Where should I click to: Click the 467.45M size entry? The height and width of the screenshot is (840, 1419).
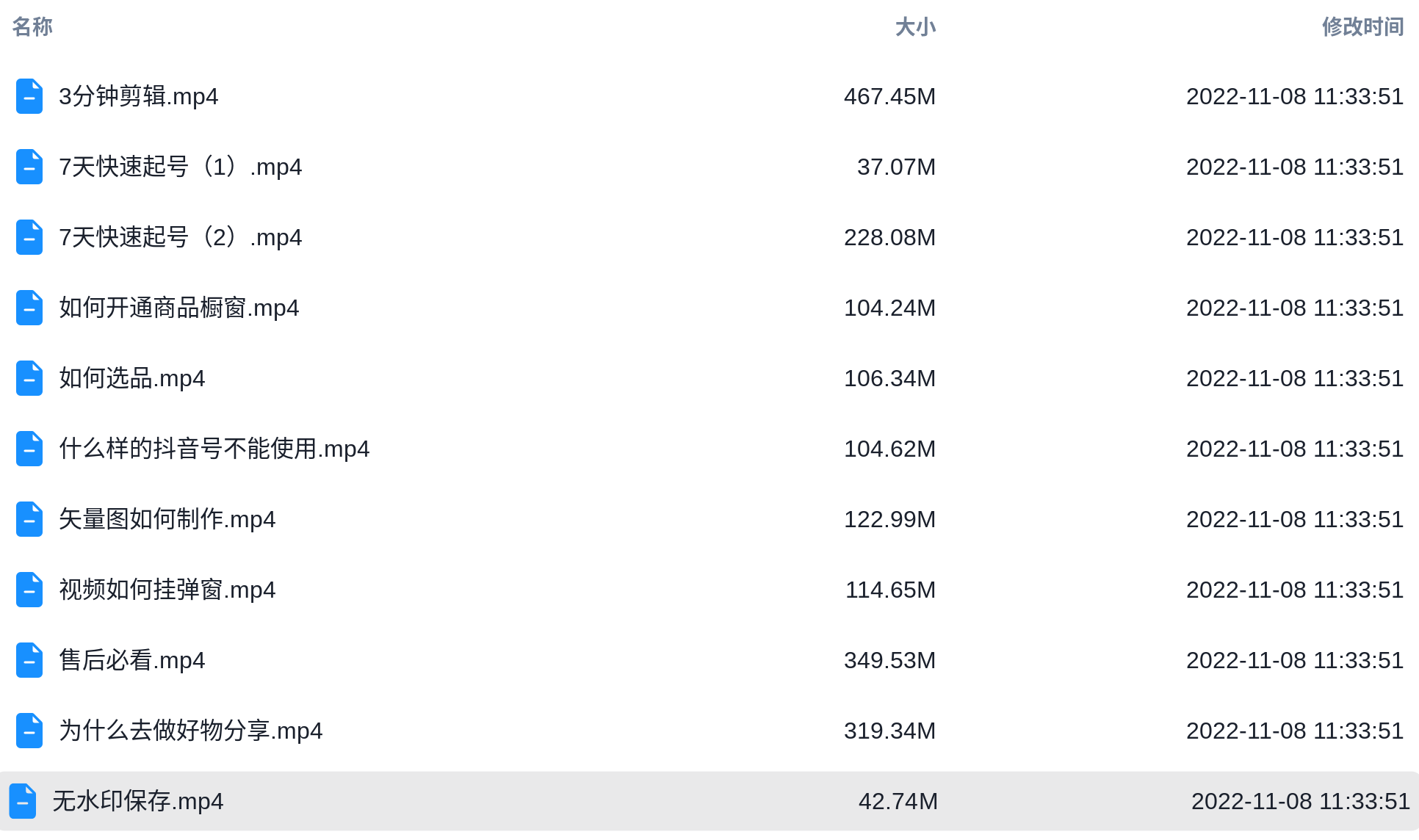(x=889, y=96)
